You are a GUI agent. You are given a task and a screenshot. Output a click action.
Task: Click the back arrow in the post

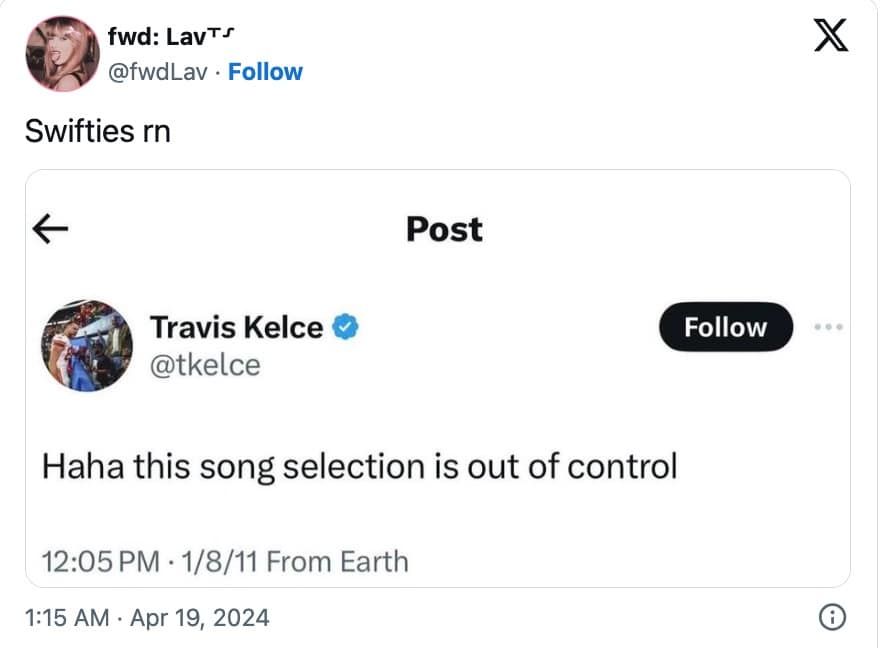tap(50, 230)
